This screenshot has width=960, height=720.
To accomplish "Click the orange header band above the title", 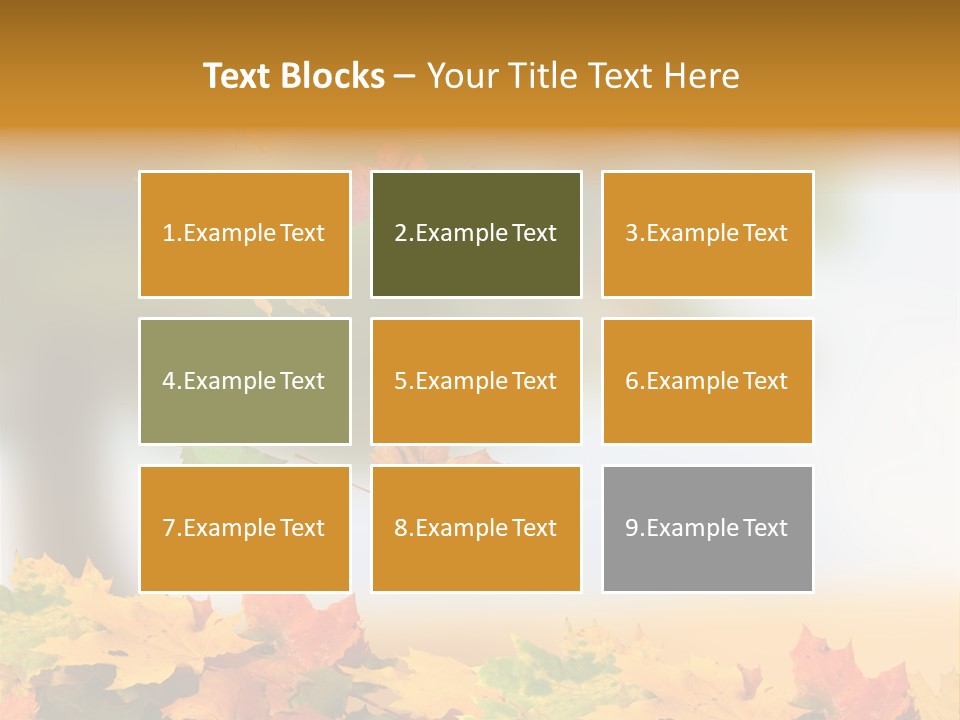I will [x=480, y=22].
